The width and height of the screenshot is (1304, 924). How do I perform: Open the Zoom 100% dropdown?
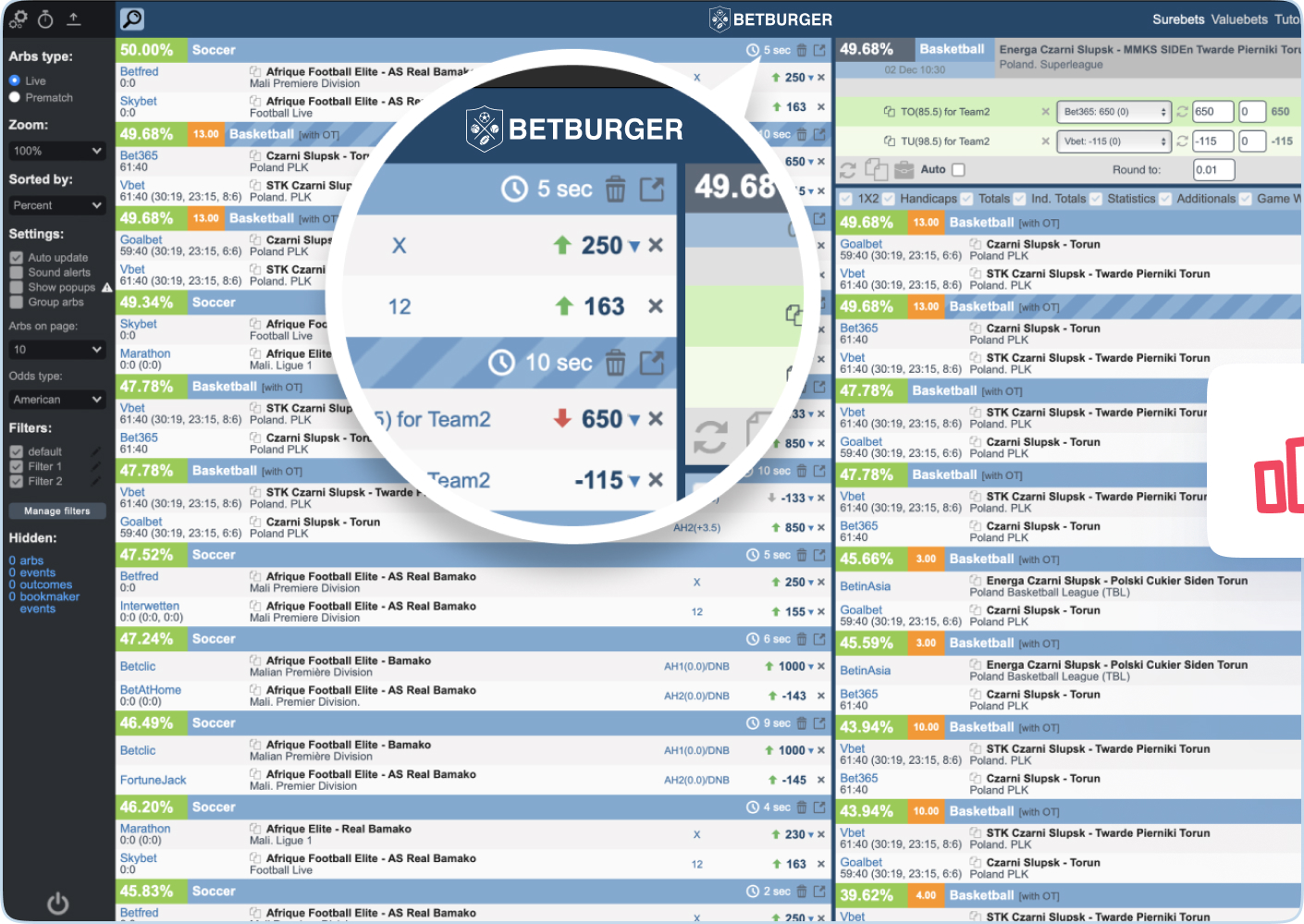[x=56, y=151]
